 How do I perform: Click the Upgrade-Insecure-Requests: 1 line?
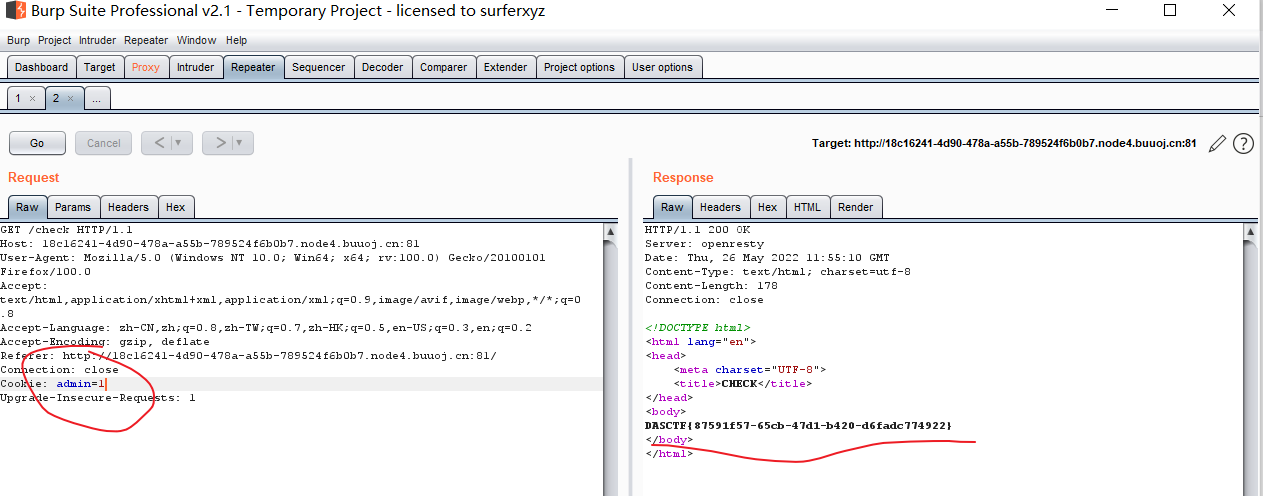coord(98,398)
